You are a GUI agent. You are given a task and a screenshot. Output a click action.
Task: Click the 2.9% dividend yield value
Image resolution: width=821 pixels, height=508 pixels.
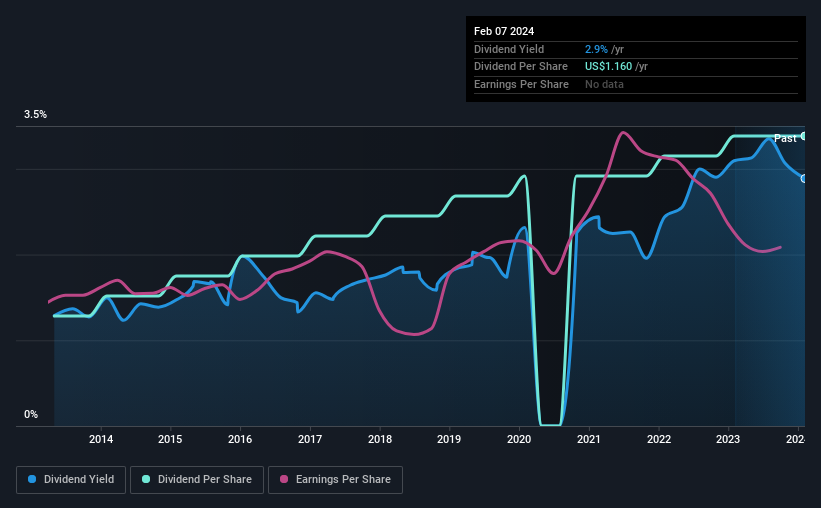[x=596, y=49]
